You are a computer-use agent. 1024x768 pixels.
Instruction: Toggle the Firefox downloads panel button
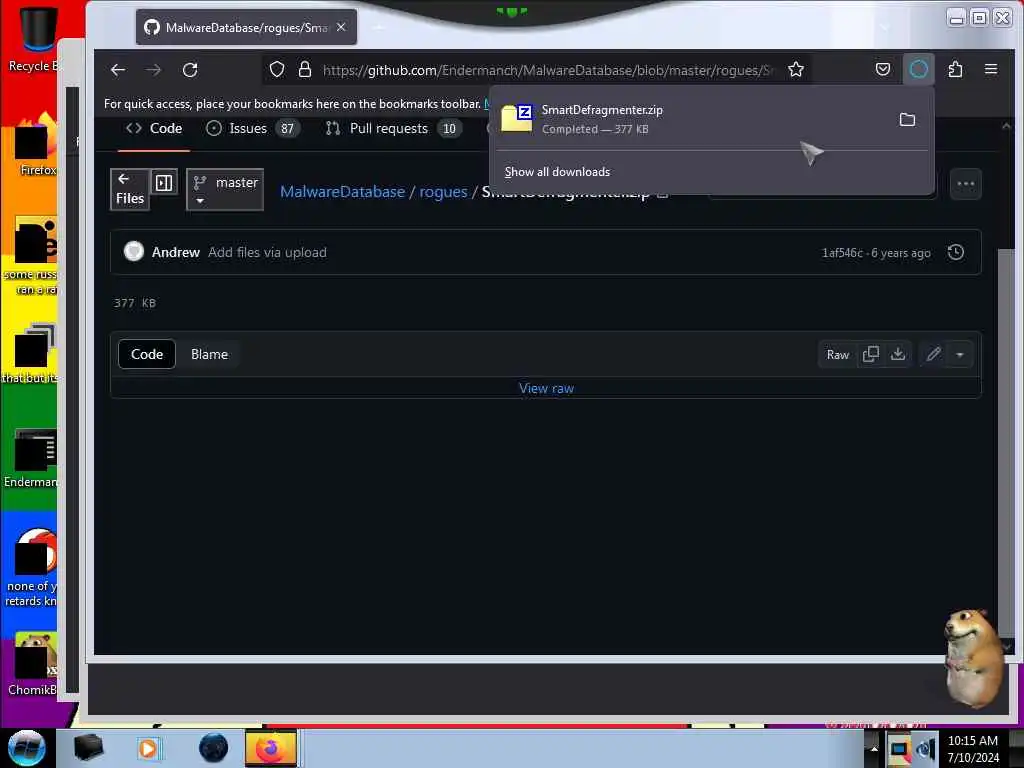click(x=919, y=69)
